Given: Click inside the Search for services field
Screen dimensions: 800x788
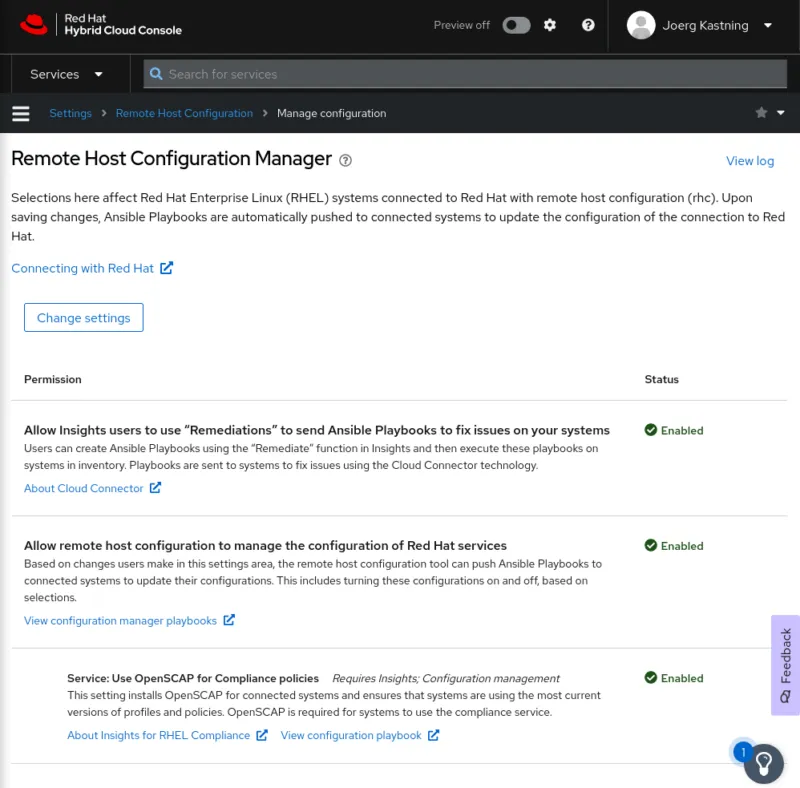Looking at the screenshot, I should point(400,74).
